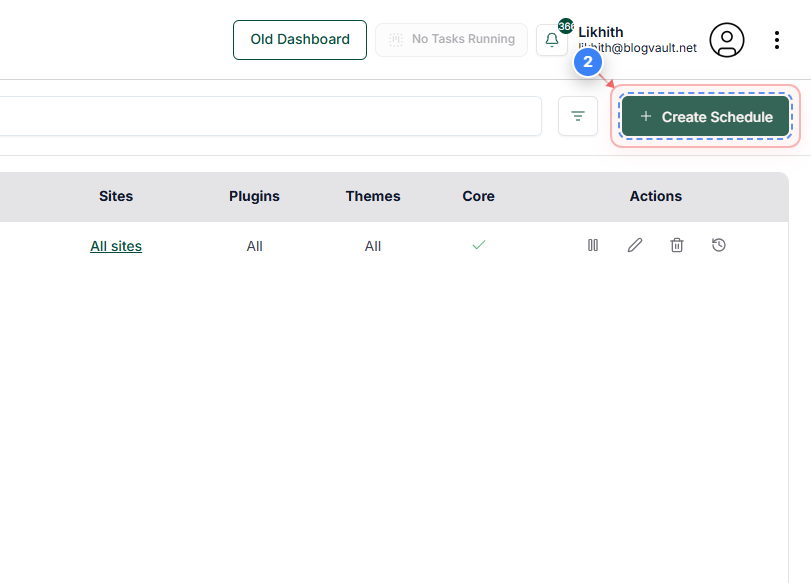Open the All sites link
This screenshot has height=583, width=811.
[116, 245]
